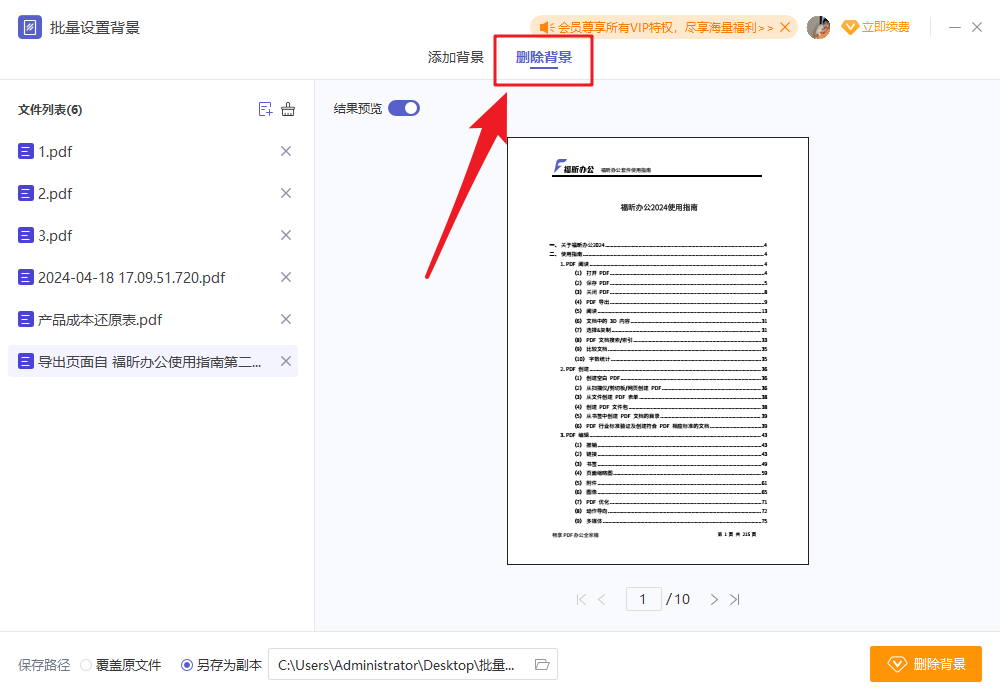Viewport: 1000px width, 696px height.
Task: Toggle the 结果预览 switch
Action: [x=404, y=108]
